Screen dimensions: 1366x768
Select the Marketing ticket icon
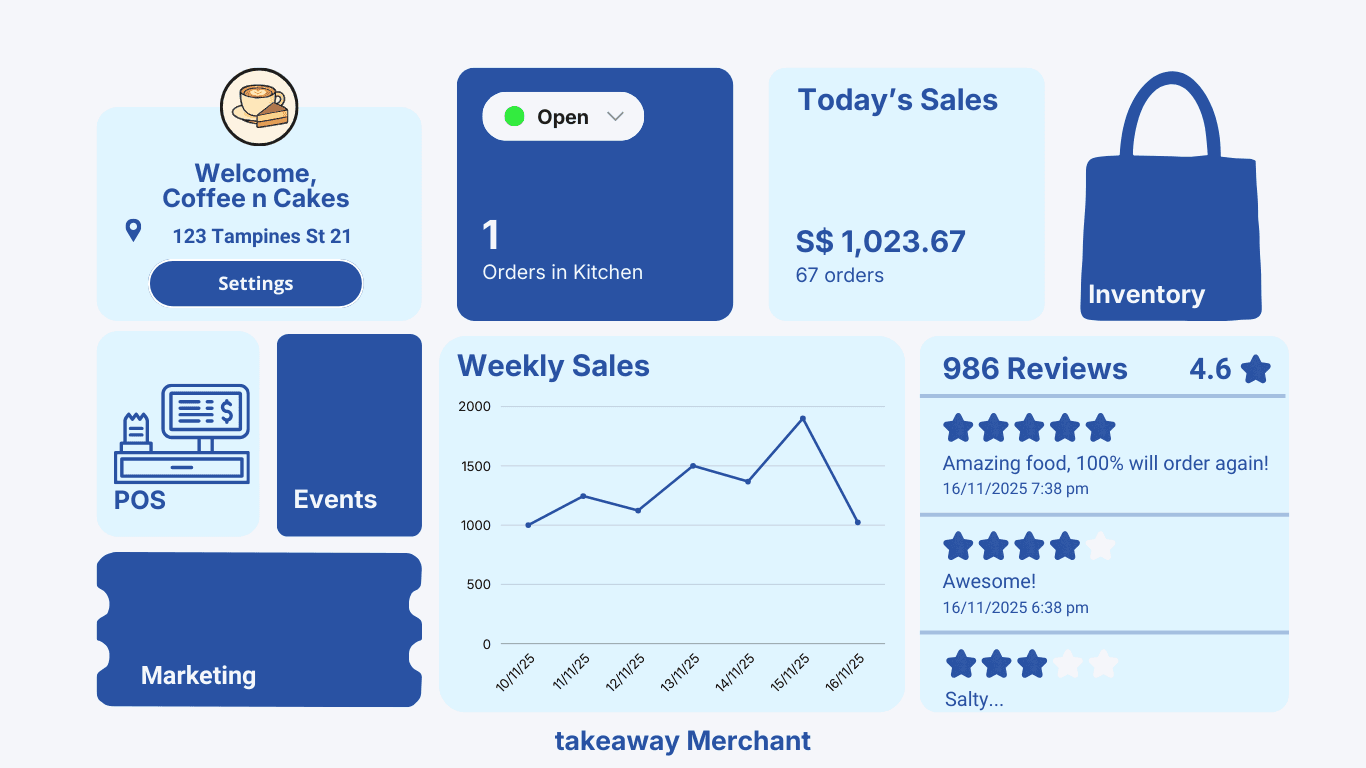(x=258, y=630)
